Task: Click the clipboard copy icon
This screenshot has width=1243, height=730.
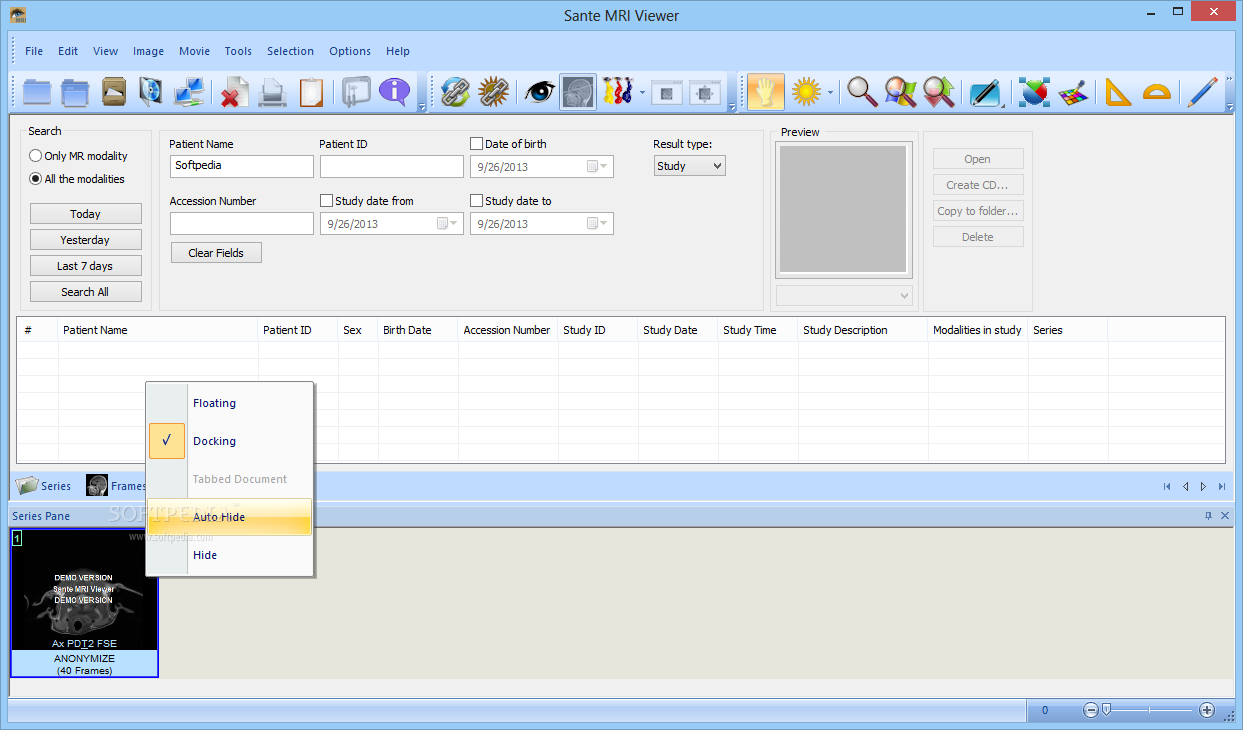Action: pos(311,92)
